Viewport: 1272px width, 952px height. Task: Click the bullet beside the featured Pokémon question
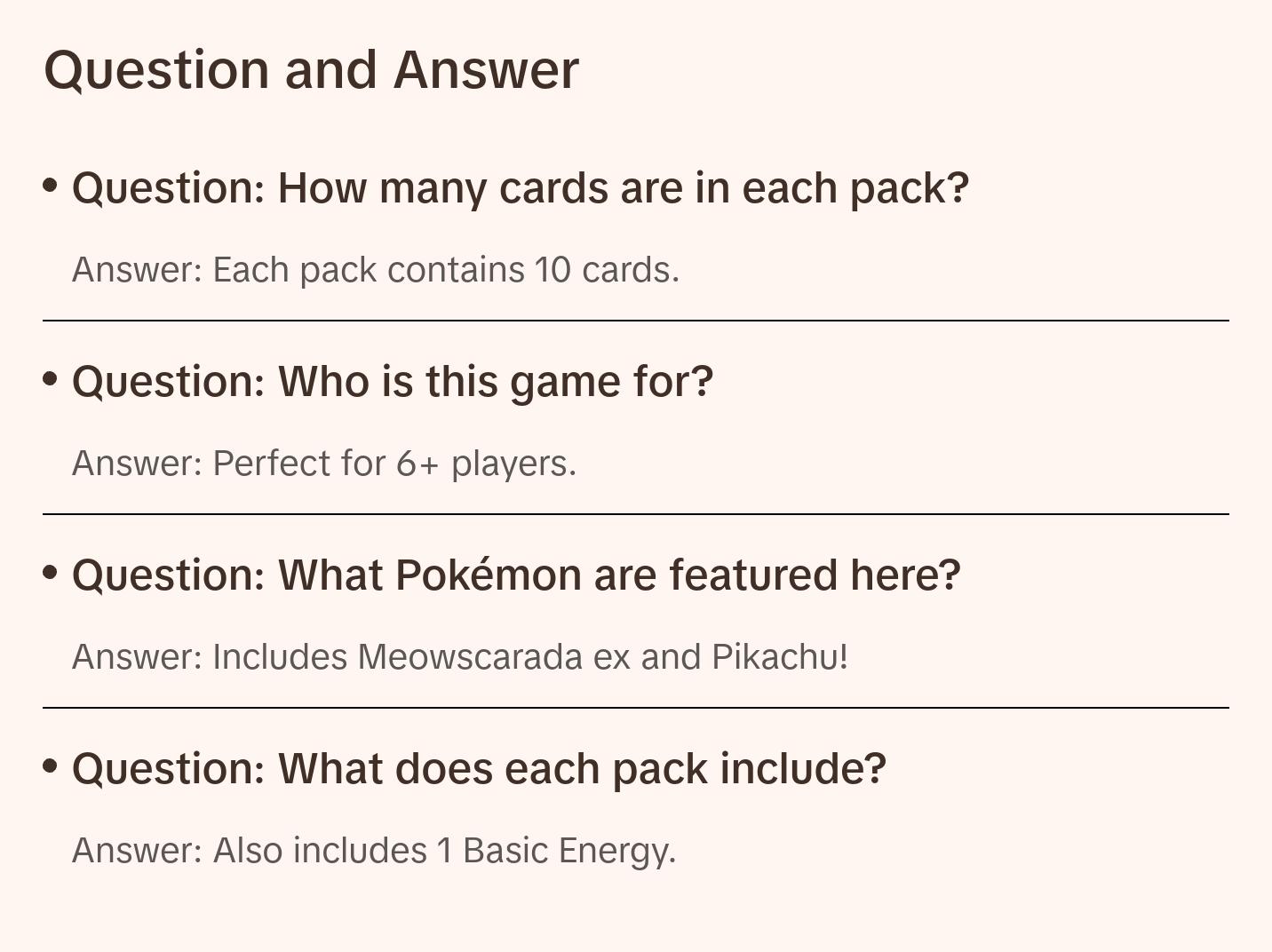coord(51,573)
